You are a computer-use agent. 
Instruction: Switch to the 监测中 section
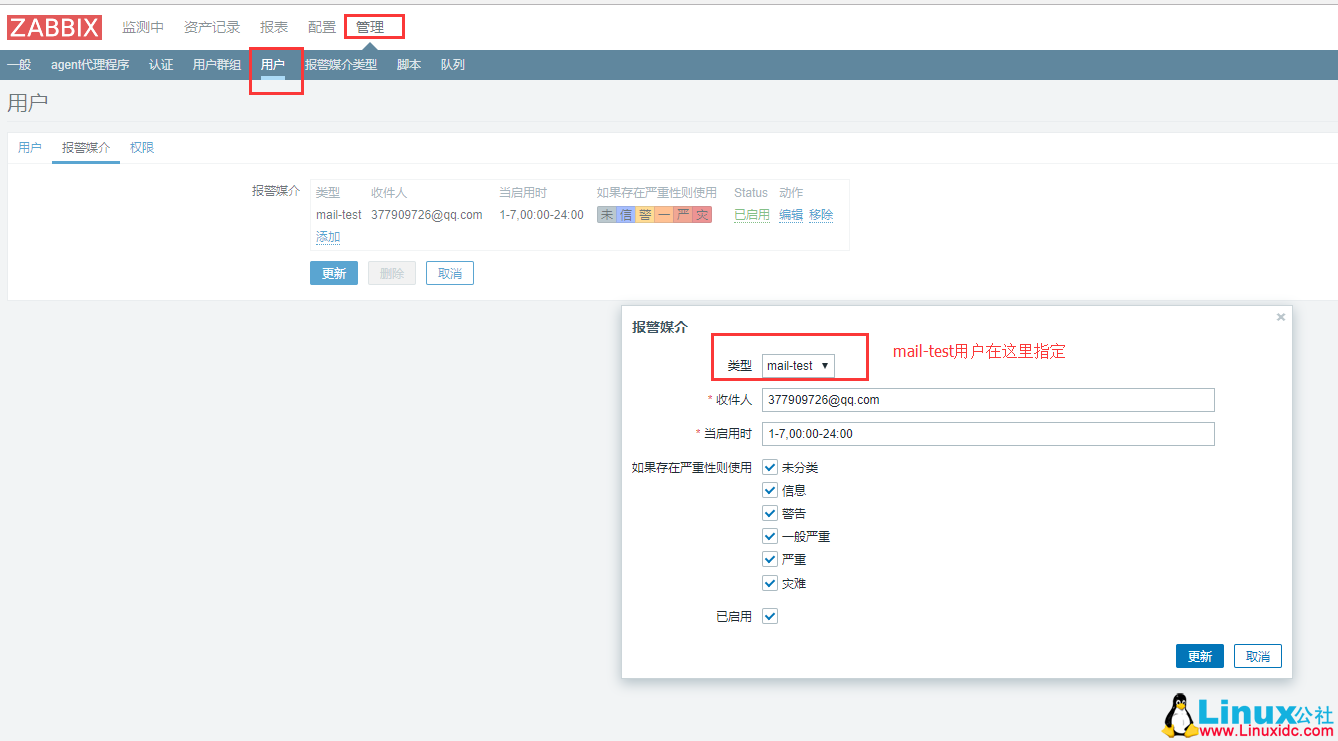(x=143, y=26)
